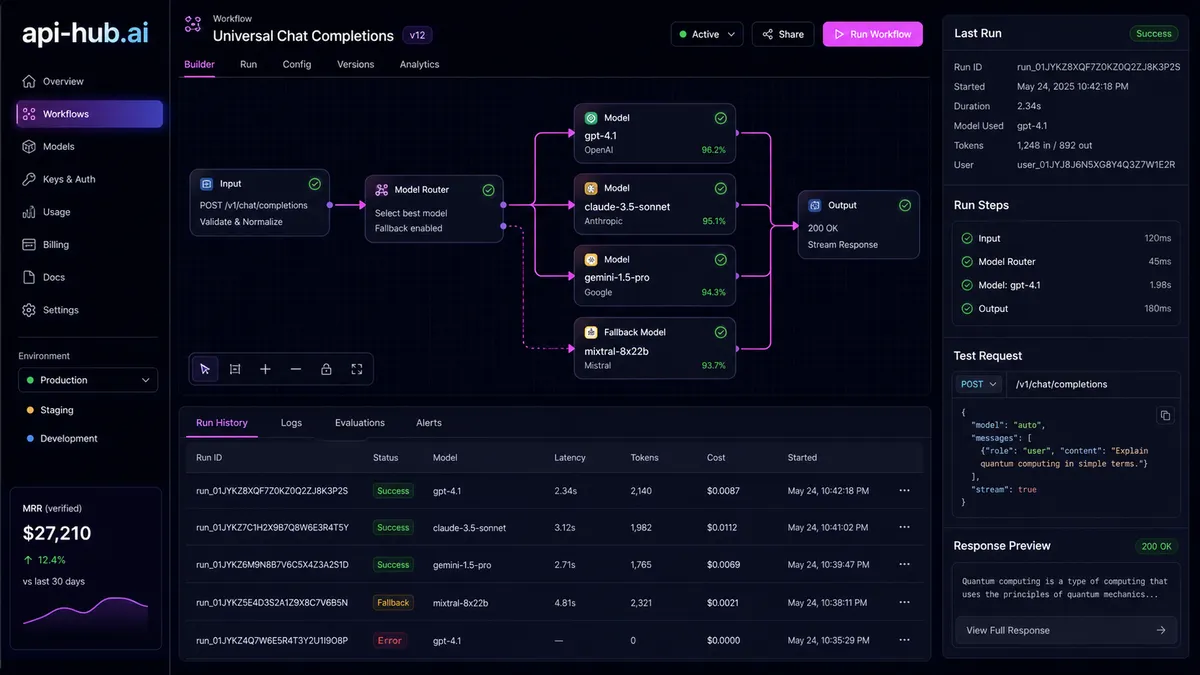Open row menu for gemini-1.5-pro run
This screenshot has width=1200, height=675.
tap(904, 565)
